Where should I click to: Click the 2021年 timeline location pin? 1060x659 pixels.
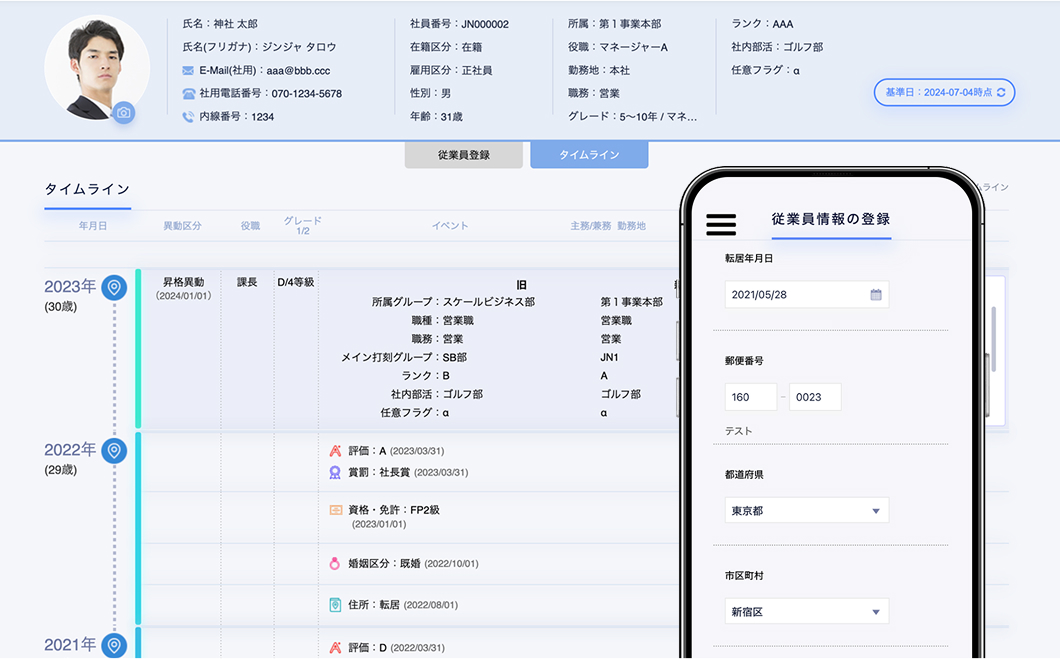point(114,645)
